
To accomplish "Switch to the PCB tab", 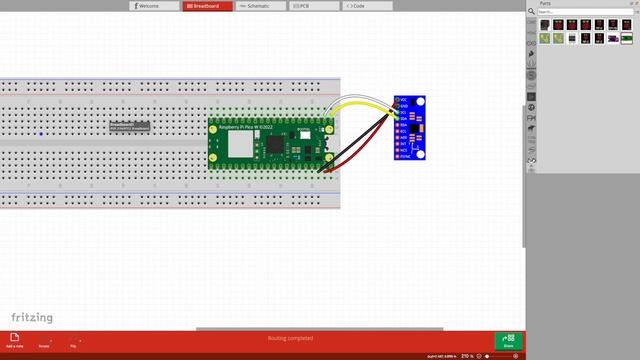I will click(x=314, y=6).
